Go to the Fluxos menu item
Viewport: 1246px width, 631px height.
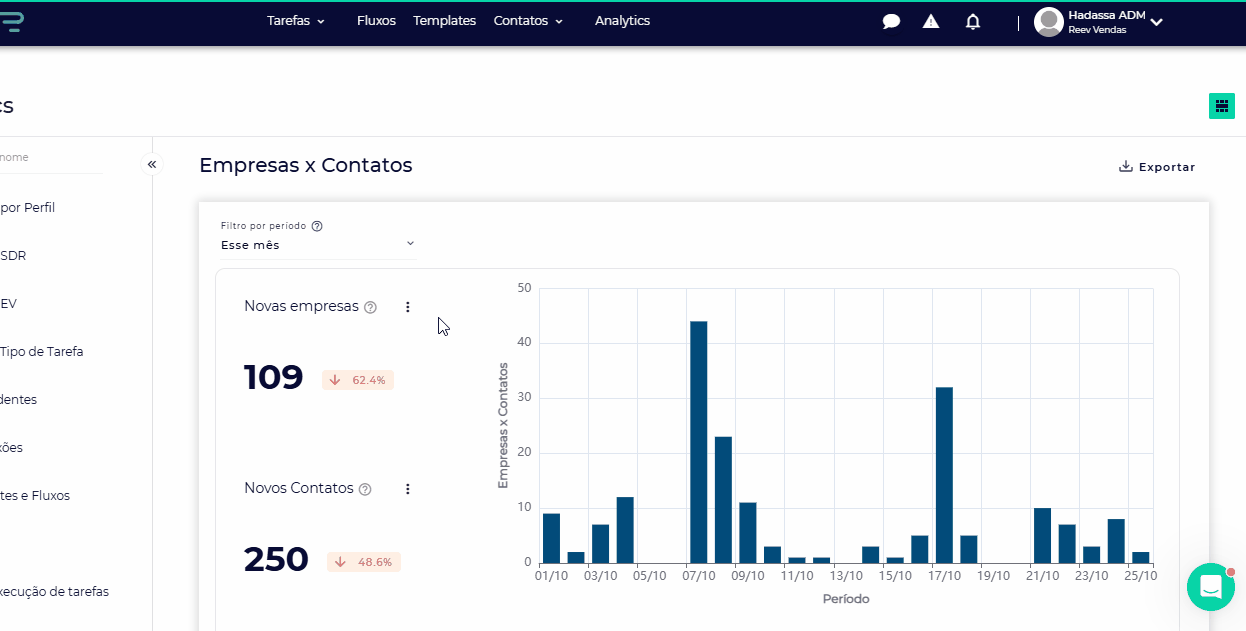pos(376,21)
